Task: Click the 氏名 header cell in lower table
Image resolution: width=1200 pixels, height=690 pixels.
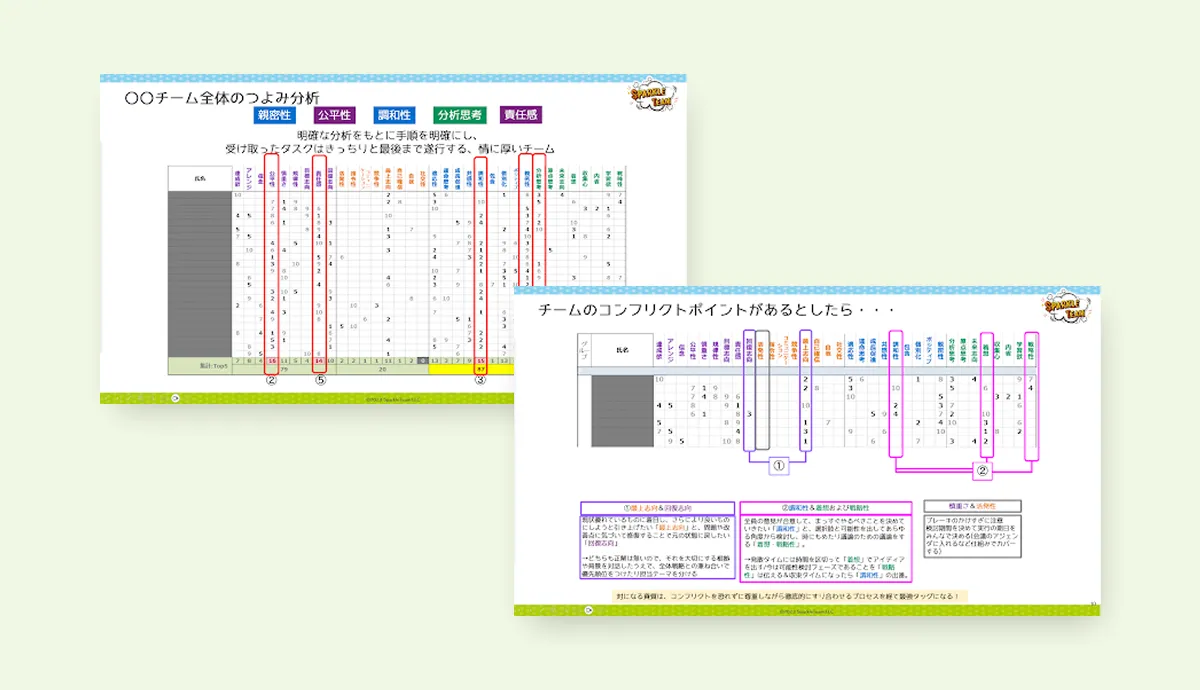Action: point(623,351)
